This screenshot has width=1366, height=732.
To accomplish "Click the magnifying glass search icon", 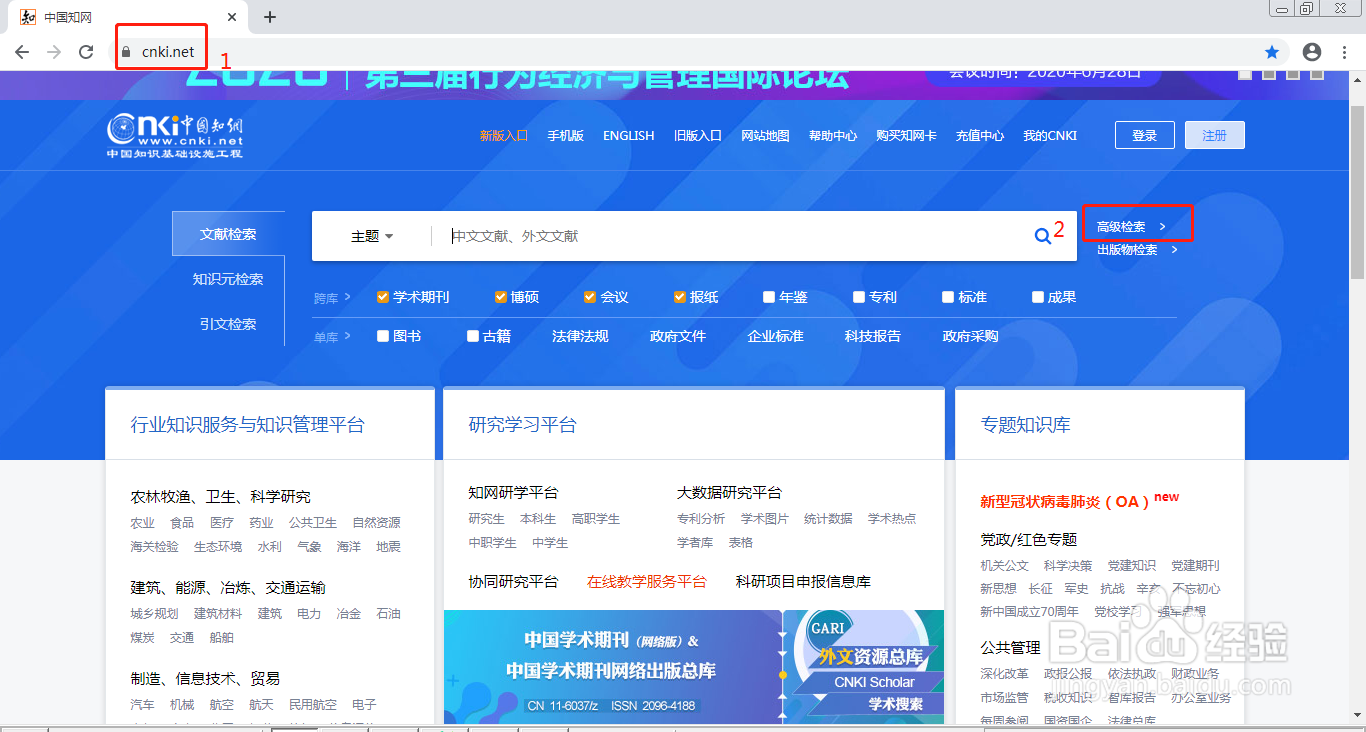I will tap(1042, 235).
